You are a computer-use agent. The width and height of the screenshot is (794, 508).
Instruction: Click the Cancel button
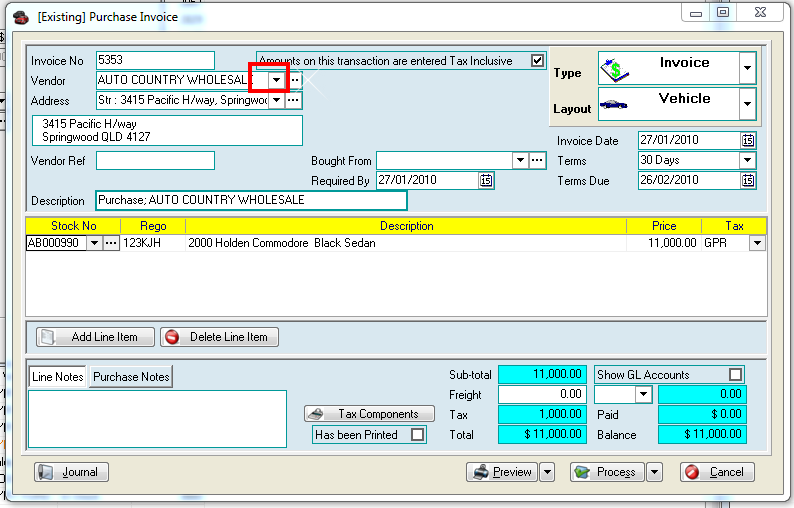(x=717, y=472)
